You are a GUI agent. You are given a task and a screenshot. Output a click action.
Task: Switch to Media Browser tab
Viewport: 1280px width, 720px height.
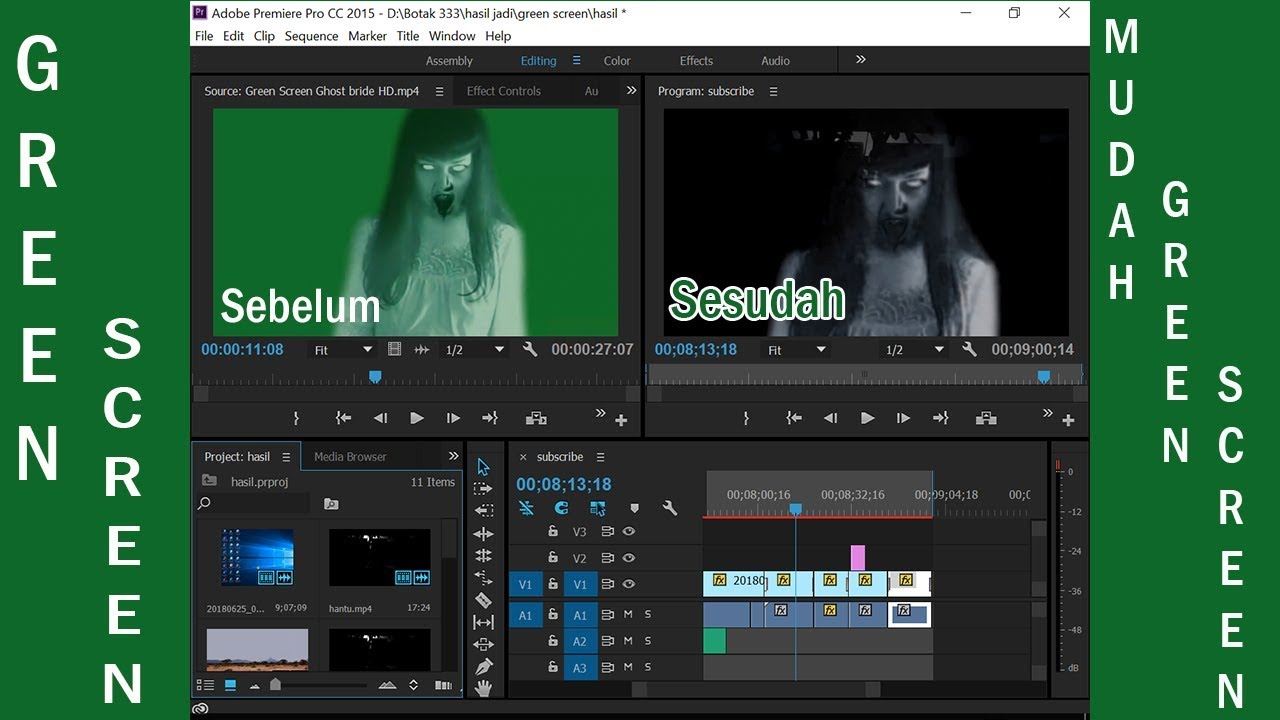(x=350, y=457)
